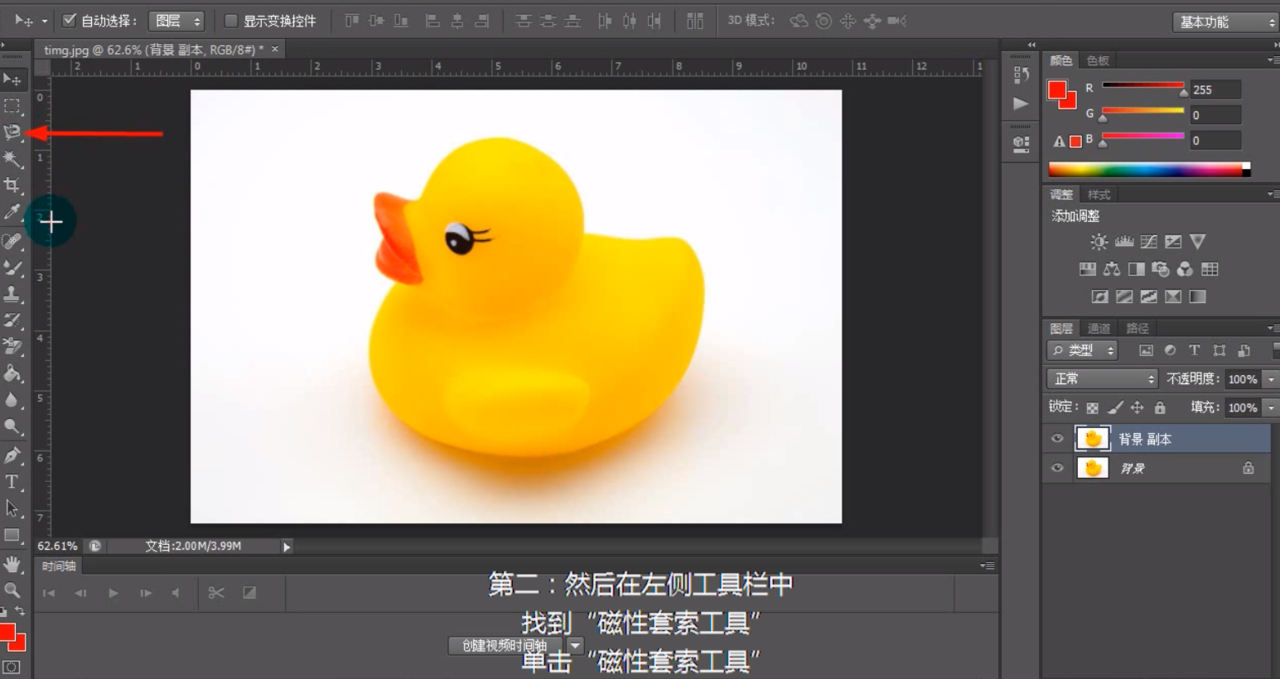Select the Brush tool
The width and height of the screenshot is (1280, 679).
pyautogui.click(x=12, y=268)
